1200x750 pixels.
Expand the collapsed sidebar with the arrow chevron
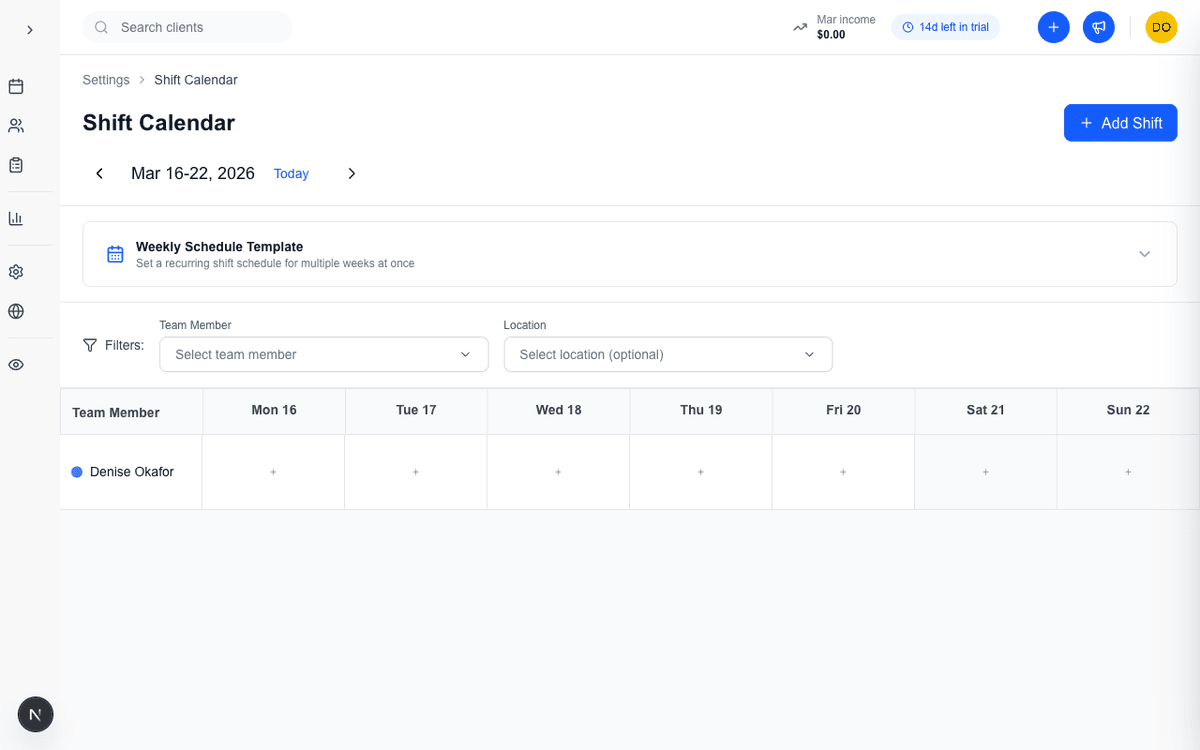pyautogui.click(x=29, y=29)
